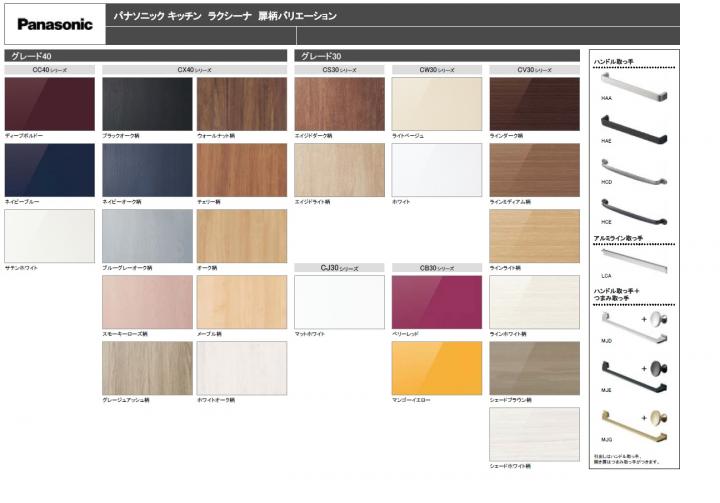Click the Walnut woodgrain door thumbnail
Image resolution: width=720 pixels, height=503 pixels.
[x=241, y=104]
